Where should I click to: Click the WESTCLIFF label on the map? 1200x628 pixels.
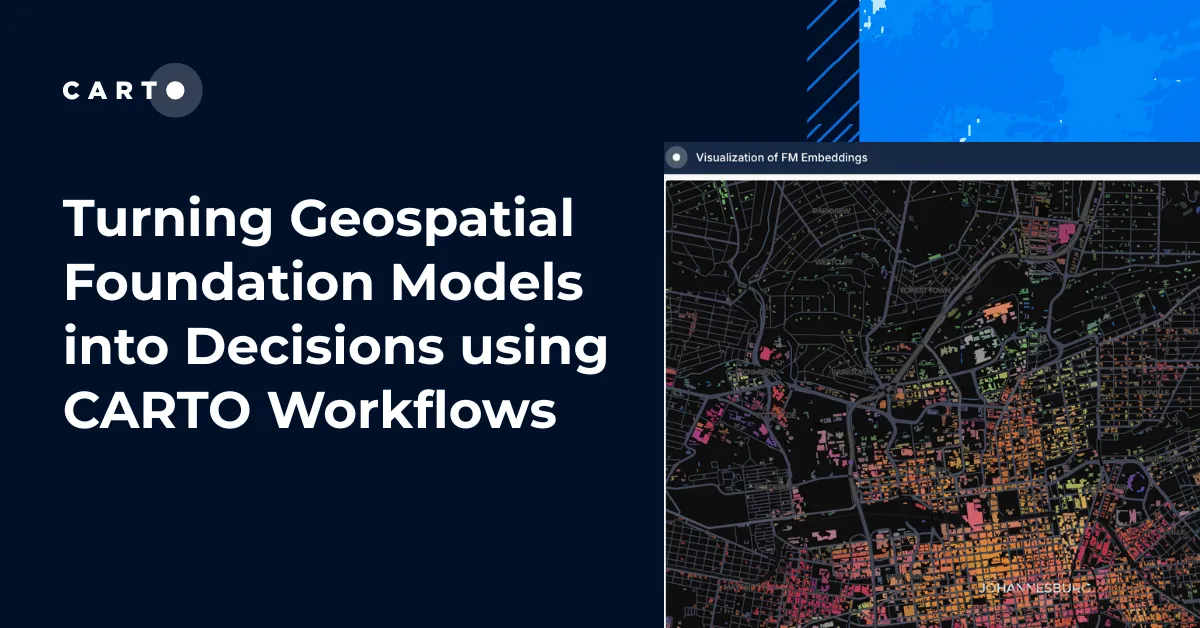coord(833,263)
